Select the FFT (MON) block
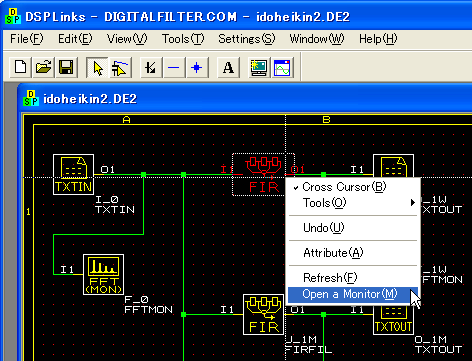The width and height of the screenshot is (472, 361). coord(103,274)
